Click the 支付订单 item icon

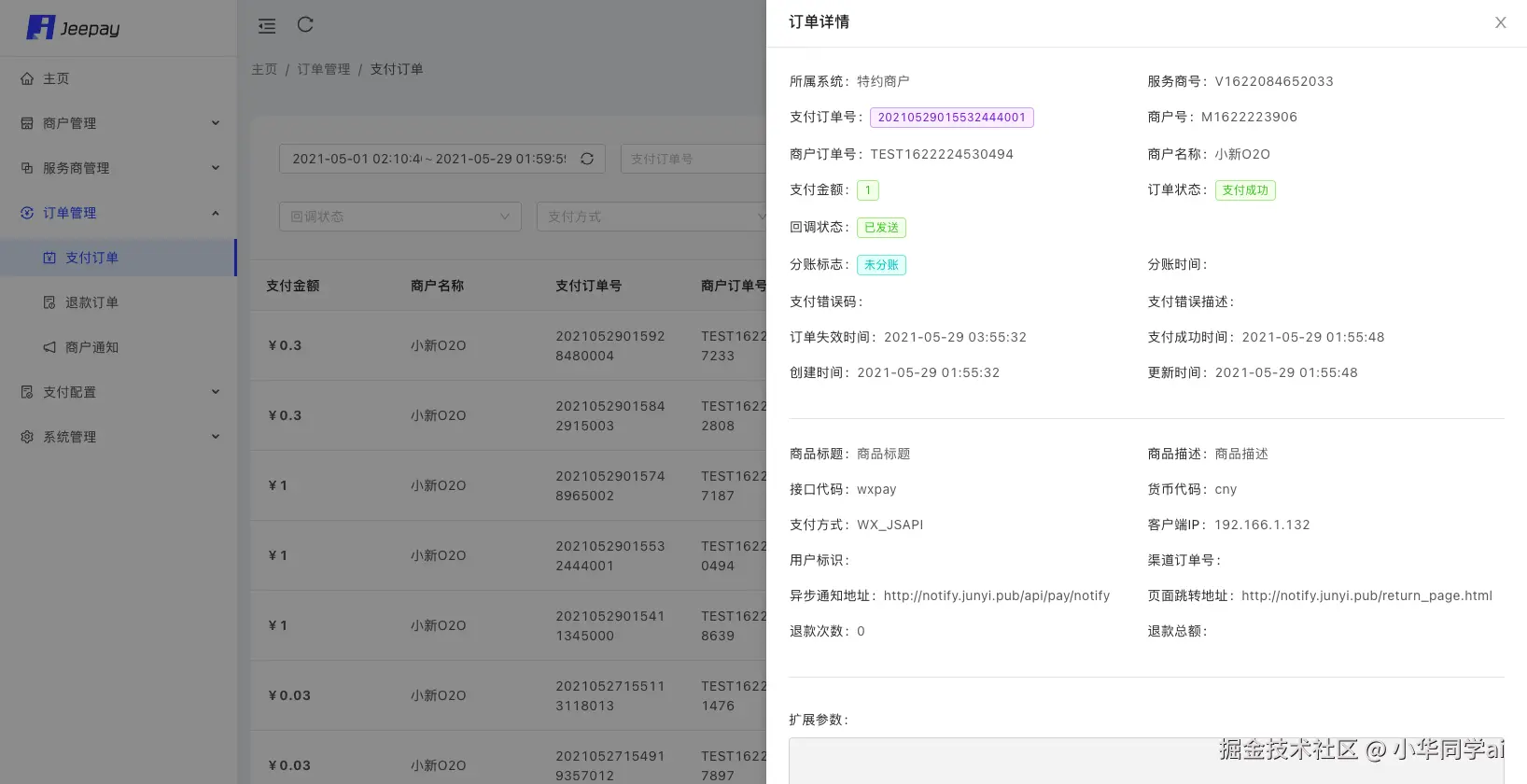click(49, 258)
